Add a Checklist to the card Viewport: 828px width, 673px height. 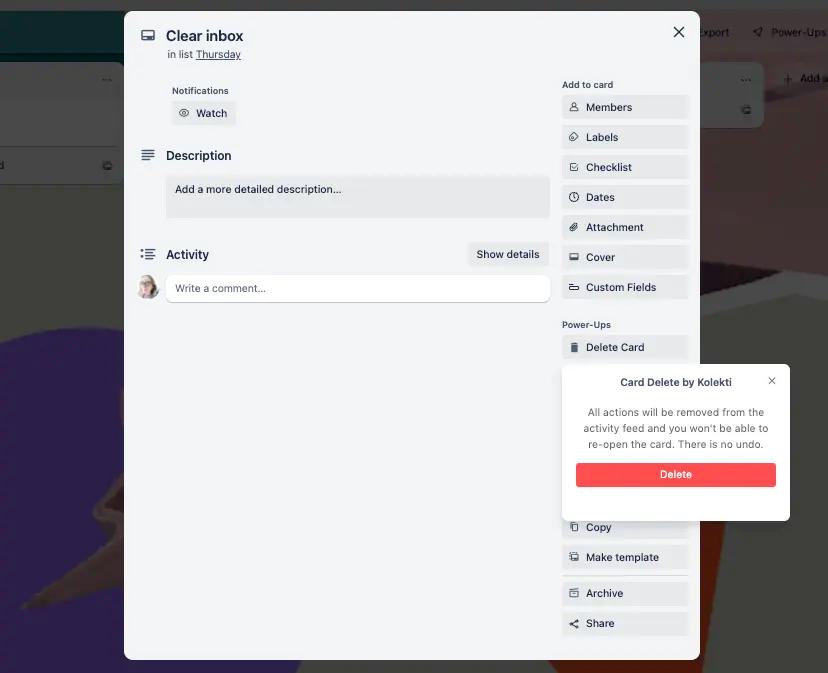coord(625,167)
